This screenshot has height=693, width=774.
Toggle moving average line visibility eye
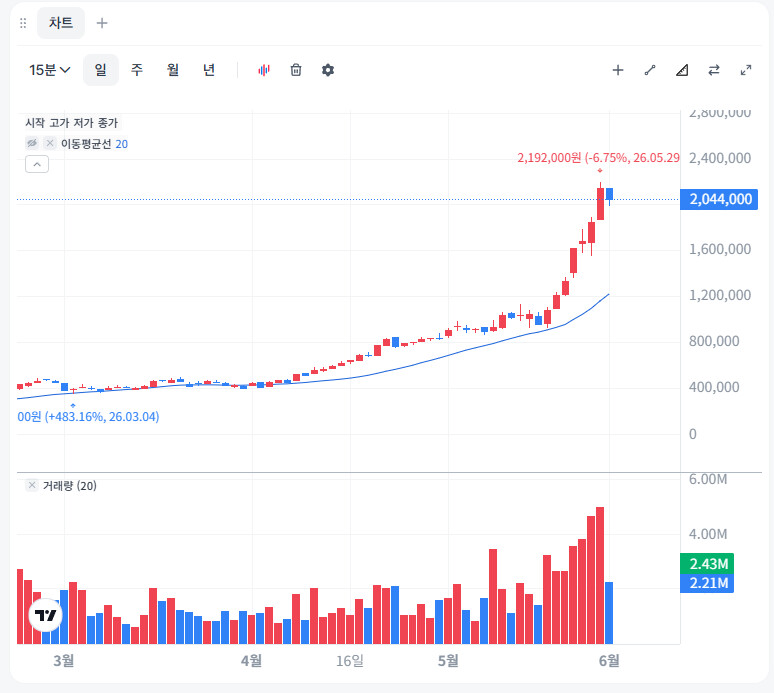point(32,143)
